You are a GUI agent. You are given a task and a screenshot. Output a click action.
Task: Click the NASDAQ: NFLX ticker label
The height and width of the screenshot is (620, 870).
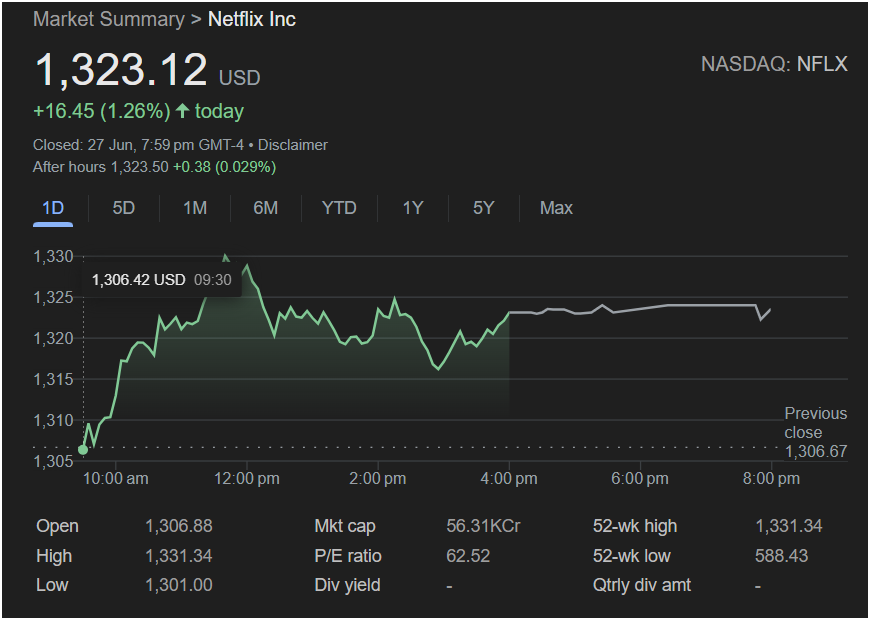[x=774, y=64]
